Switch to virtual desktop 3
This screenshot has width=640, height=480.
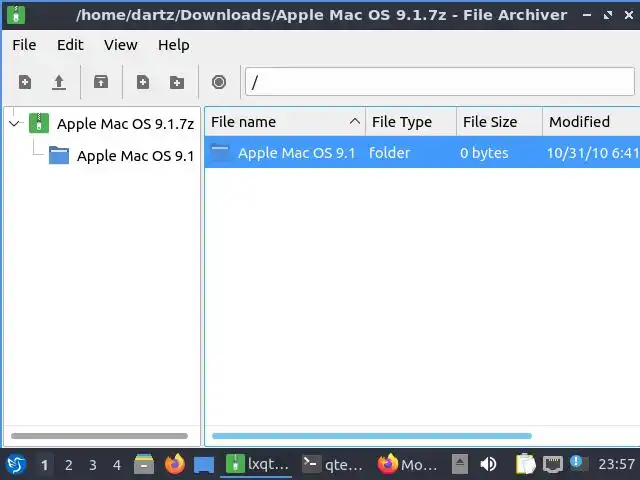pyautogui.click(x=93, y=464)
